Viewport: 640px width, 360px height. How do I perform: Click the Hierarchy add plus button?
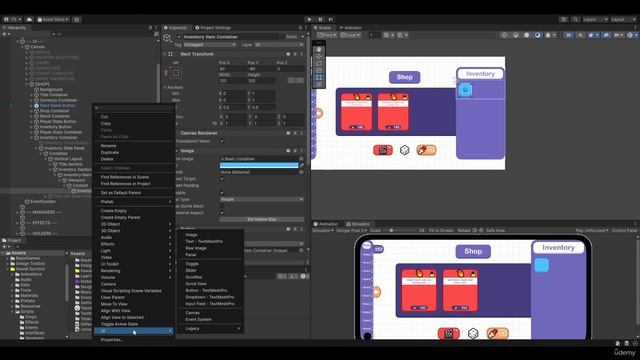[x=5, y=34]
